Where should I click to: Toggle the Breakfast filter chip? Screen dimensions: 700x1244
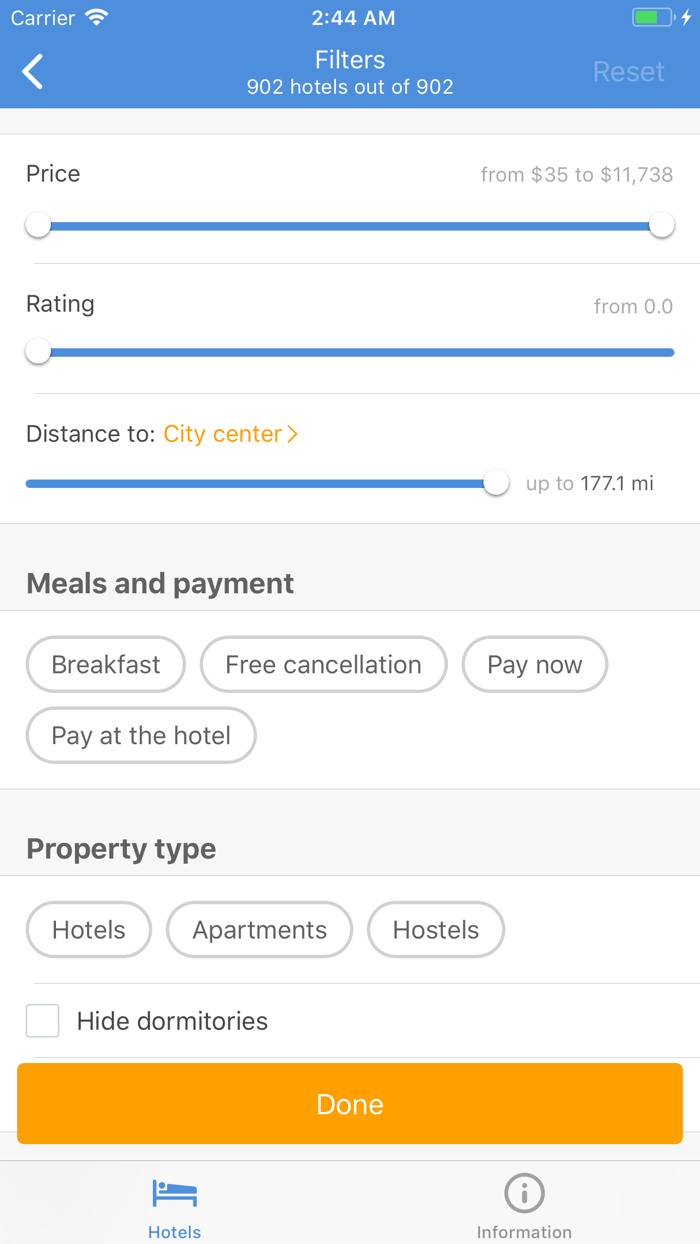[105, 664]
